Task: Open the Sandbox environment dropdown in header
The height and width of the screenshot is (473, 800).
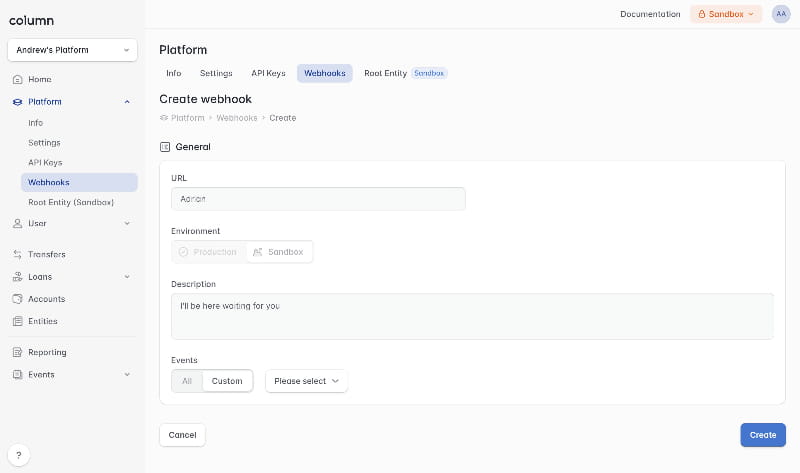Action: click(x=726, y=14)
